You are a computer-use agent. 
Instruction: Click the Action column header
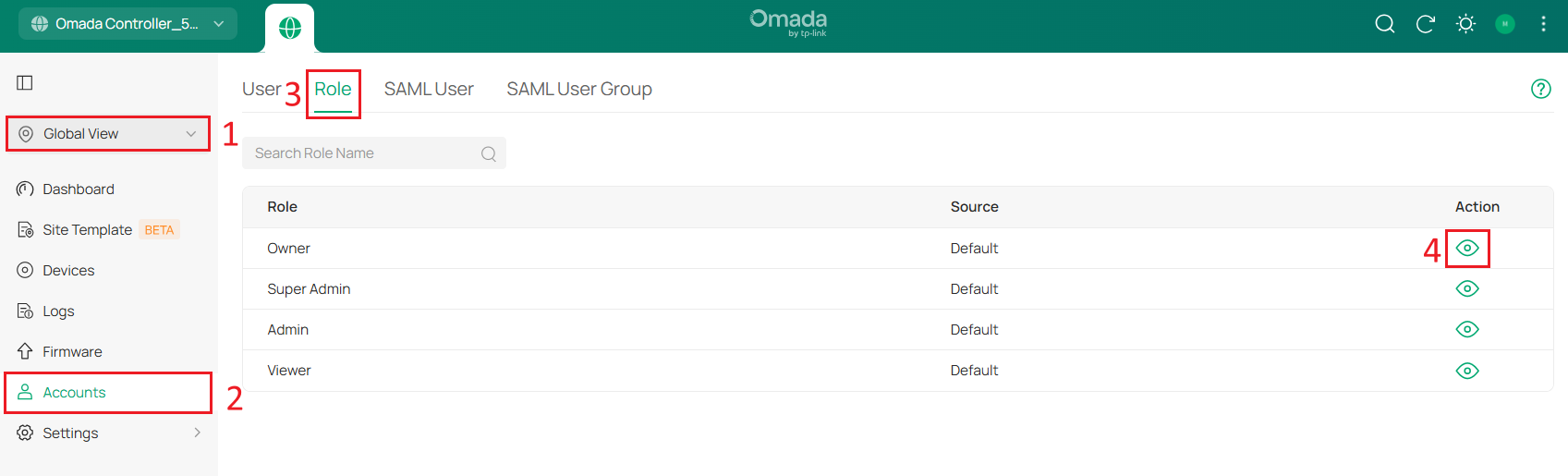(x=1477, y=207)
